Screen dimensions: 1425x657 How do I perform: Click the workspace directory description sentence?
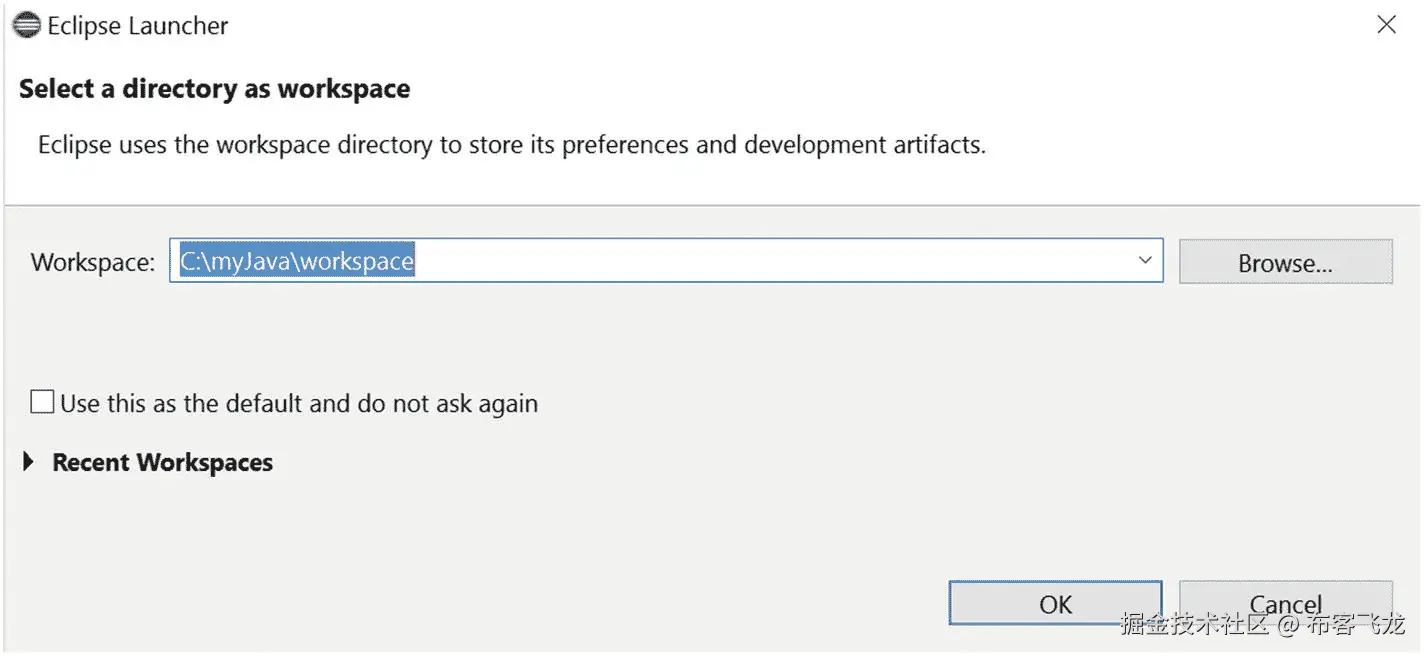pyautogui.click(x=511, y=145)
